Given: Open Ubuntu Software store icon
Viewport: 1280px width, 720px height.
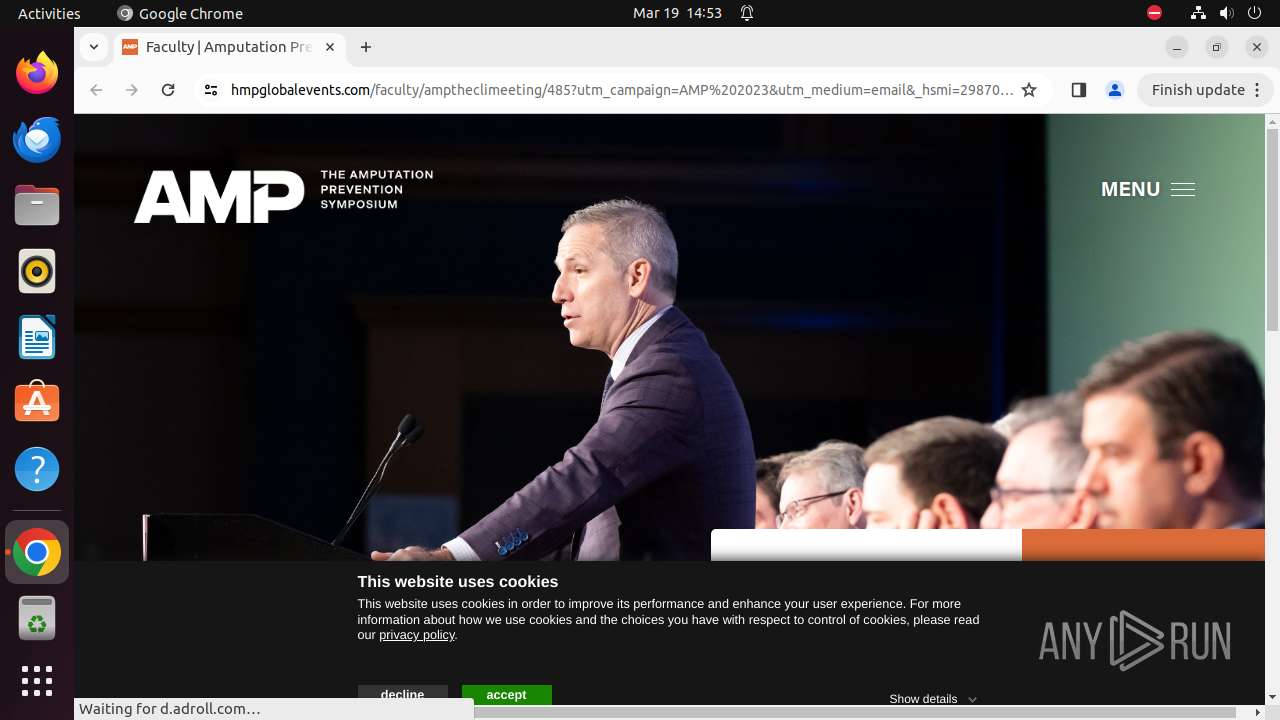Looking at the screenshot, I should [x=37, y=403].
